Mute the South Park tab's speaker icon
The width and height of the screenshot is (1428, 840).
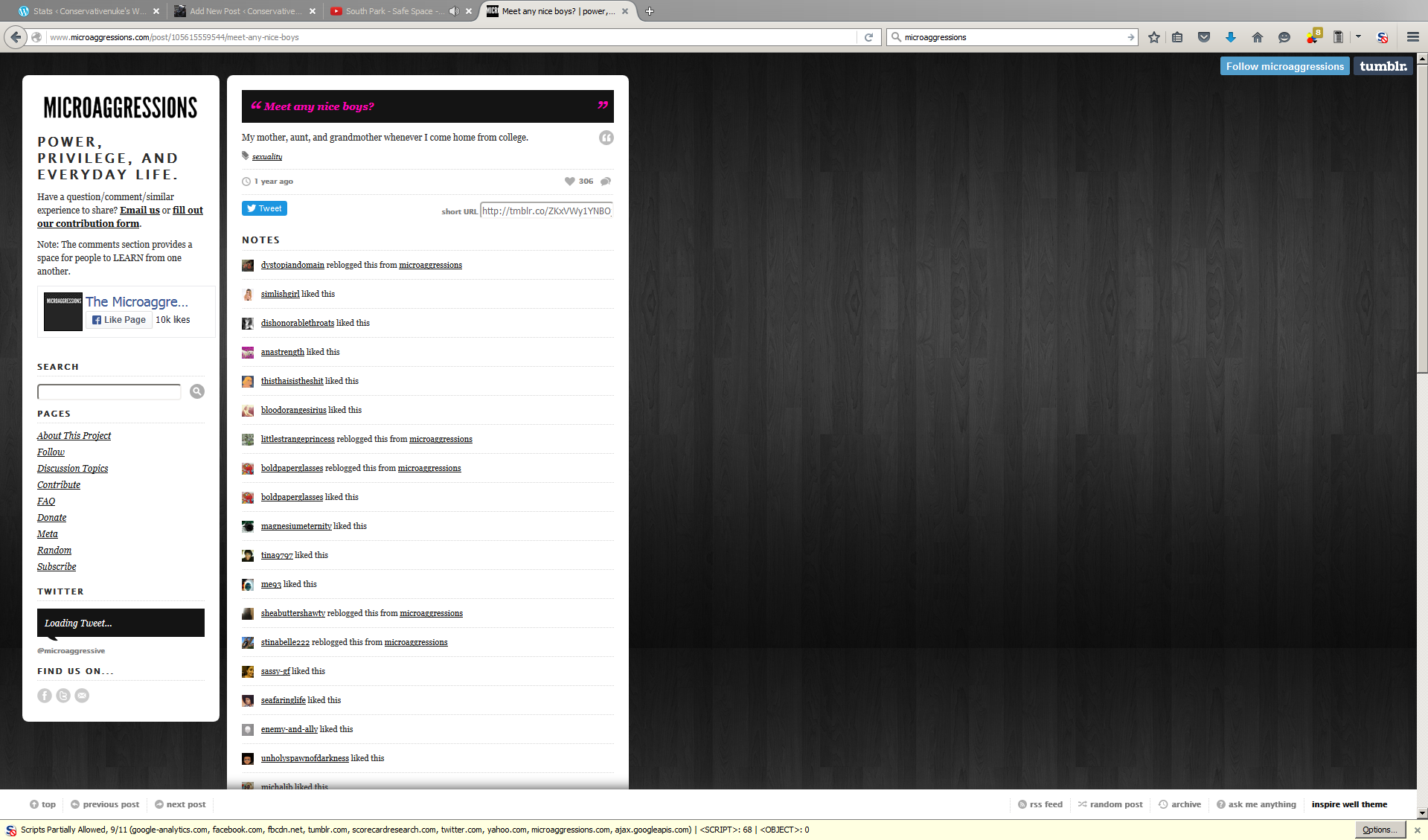click(x=454, y=11)
